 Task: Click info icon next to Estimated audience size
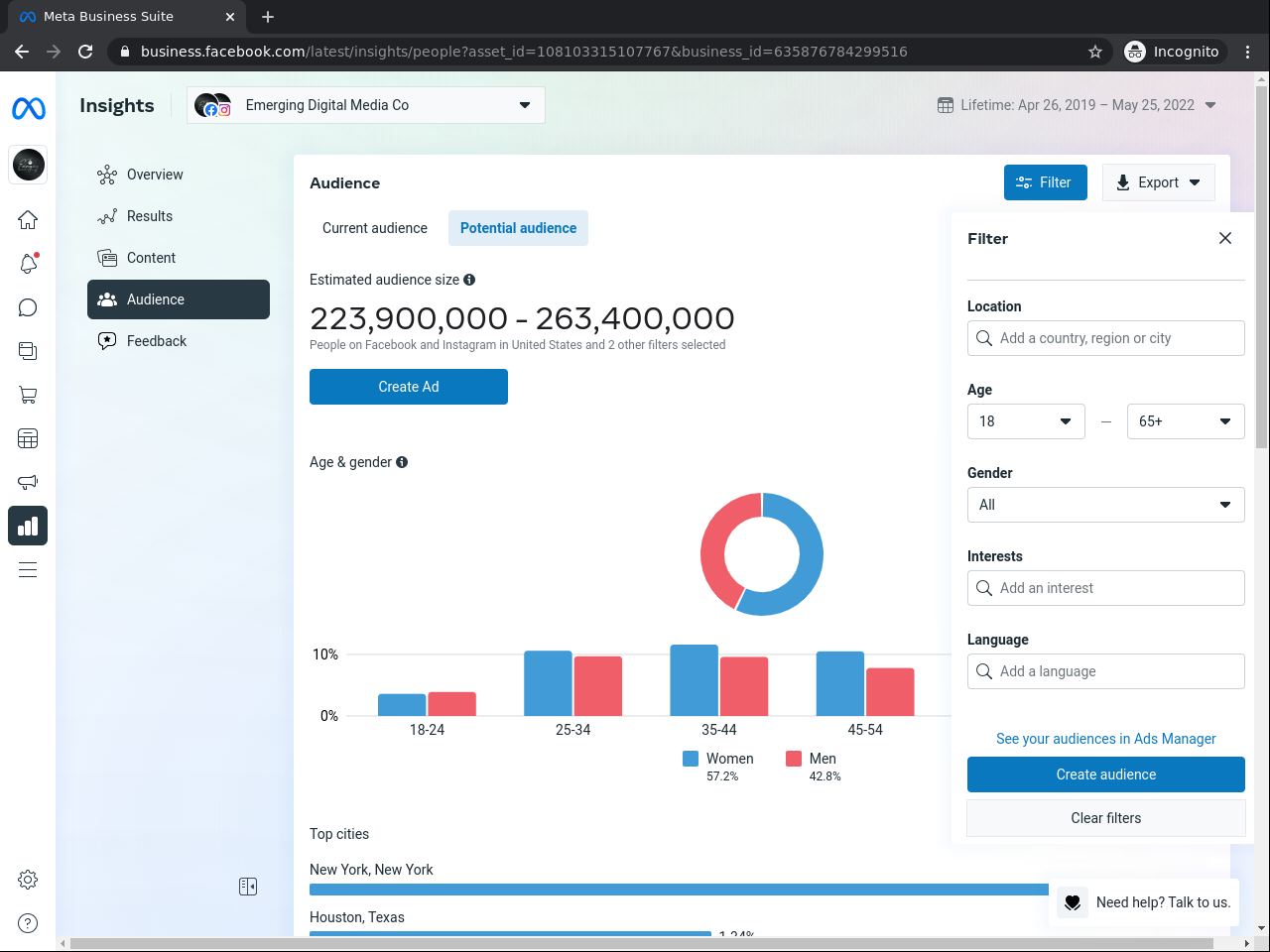(x=469, y=280)
